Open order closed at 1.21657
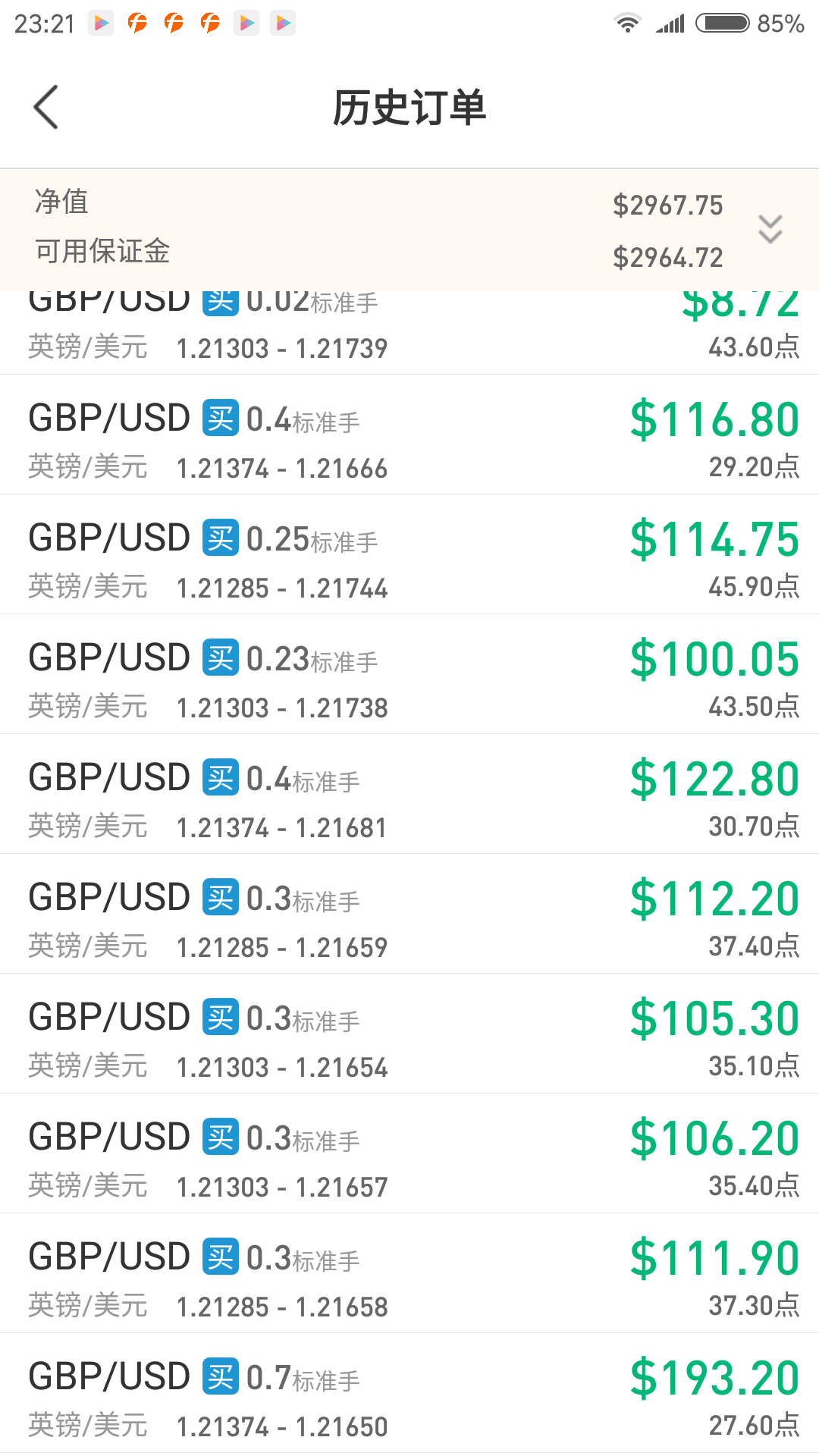The height and width of the screenshot is (1456, 819). coord(409,1153)
